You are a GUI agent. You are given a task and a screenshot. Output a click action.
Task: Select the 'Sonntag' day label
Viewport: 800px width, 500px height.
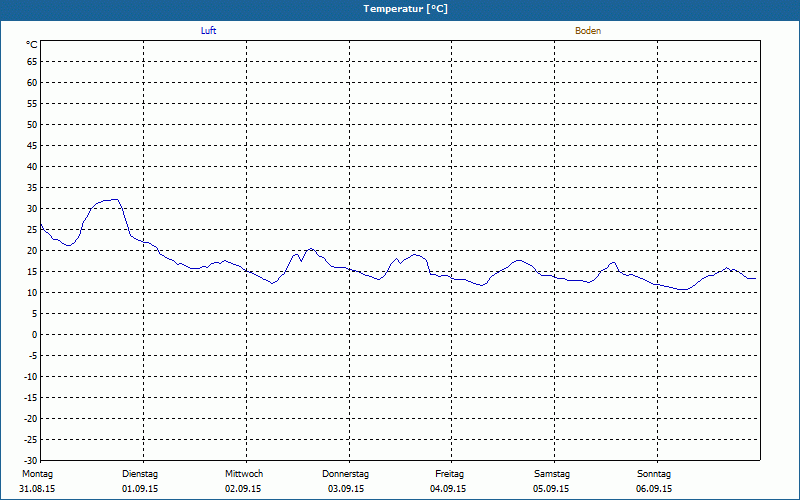(654, 474)
